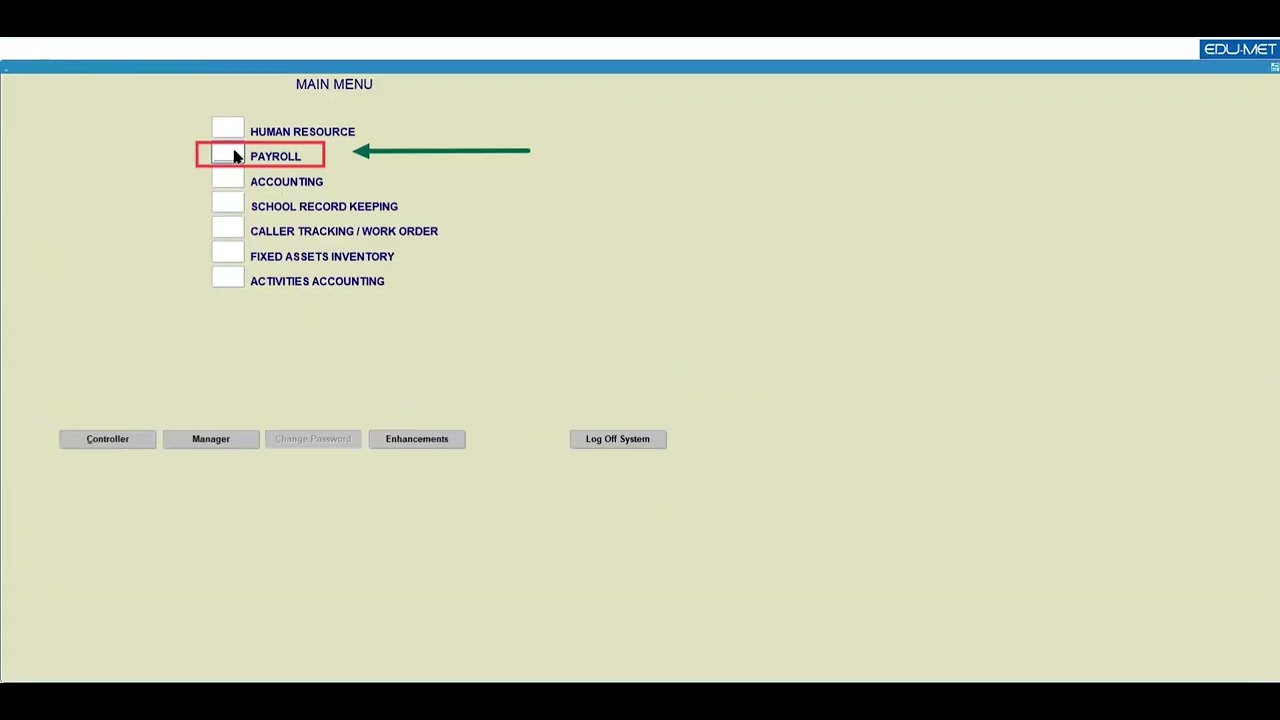Image resolution: width=1280 pixels, height=720 pixels.
Task: Select the Fixed Assets Inventory box
Action: point(228,253)
